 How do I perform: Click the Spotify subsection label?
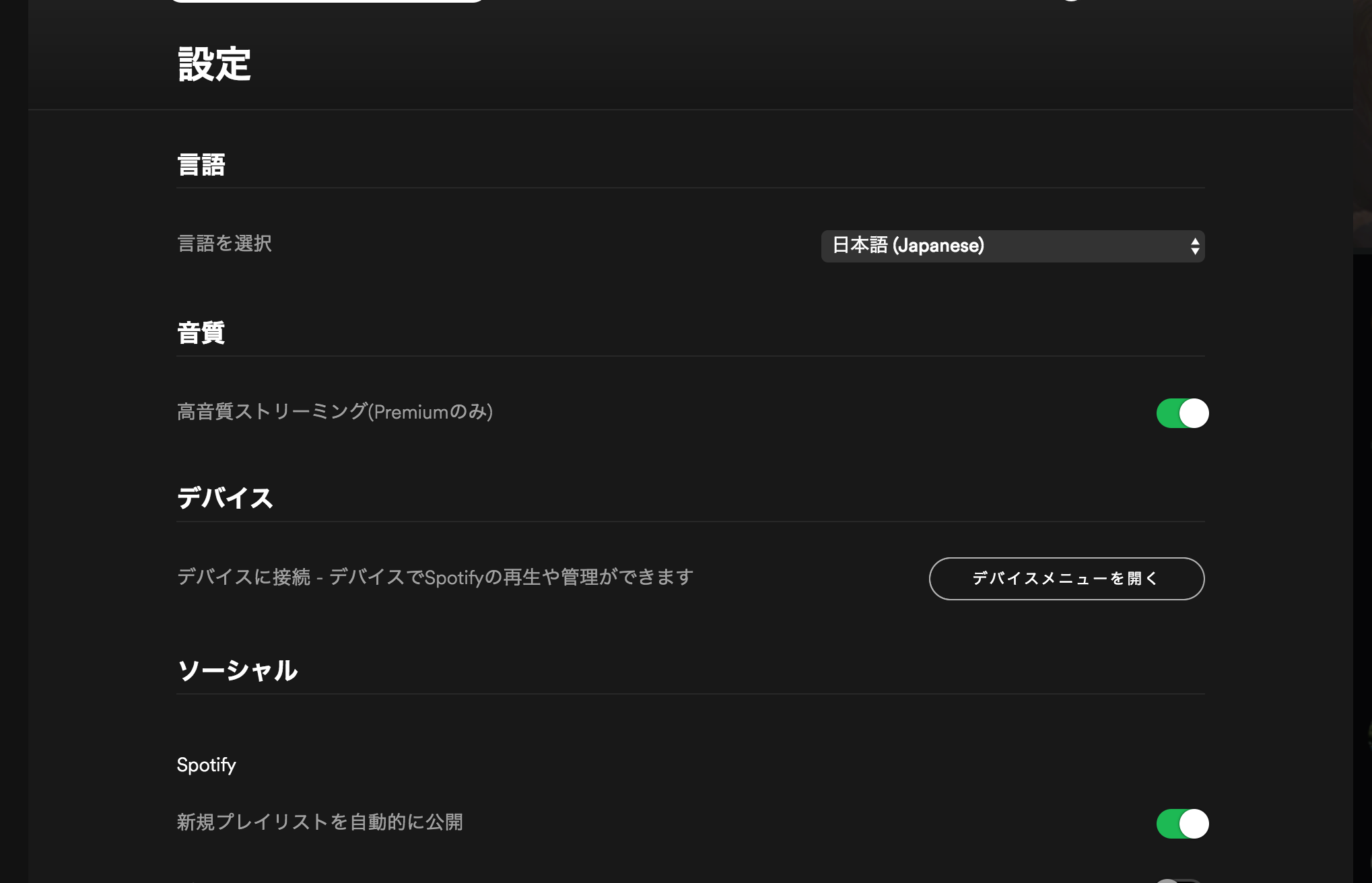(x=206, y=765)
